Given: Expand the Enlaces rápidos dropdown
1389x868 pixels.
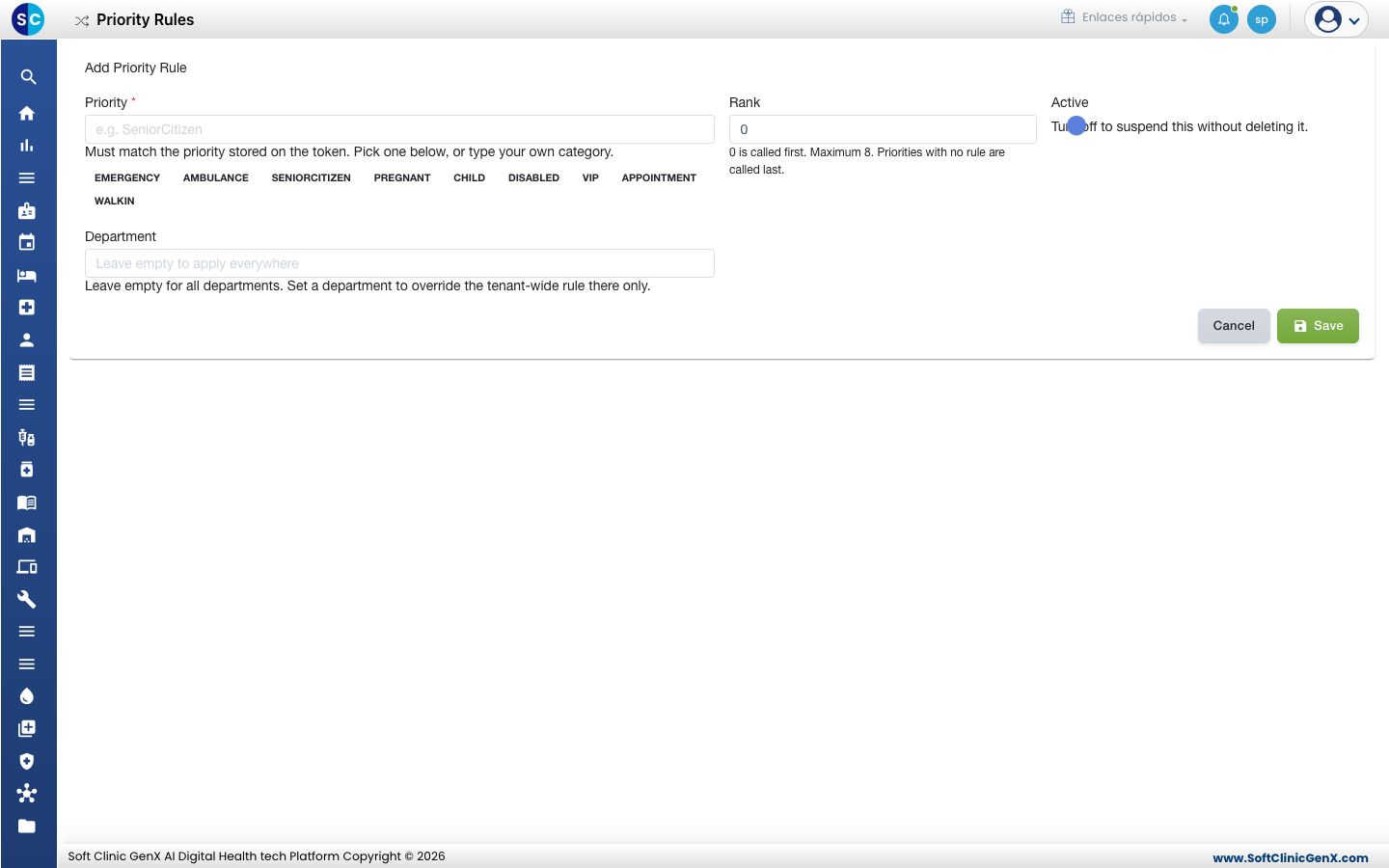Looking at the screenshot, I should coord(1125,17).
